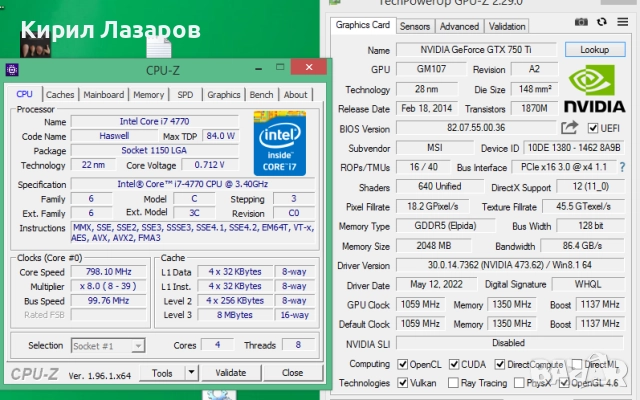This screenshot has height=400, width=640.
Task: Click Level 3 cache value 8 MBytes
Action: tap(235, 315)
